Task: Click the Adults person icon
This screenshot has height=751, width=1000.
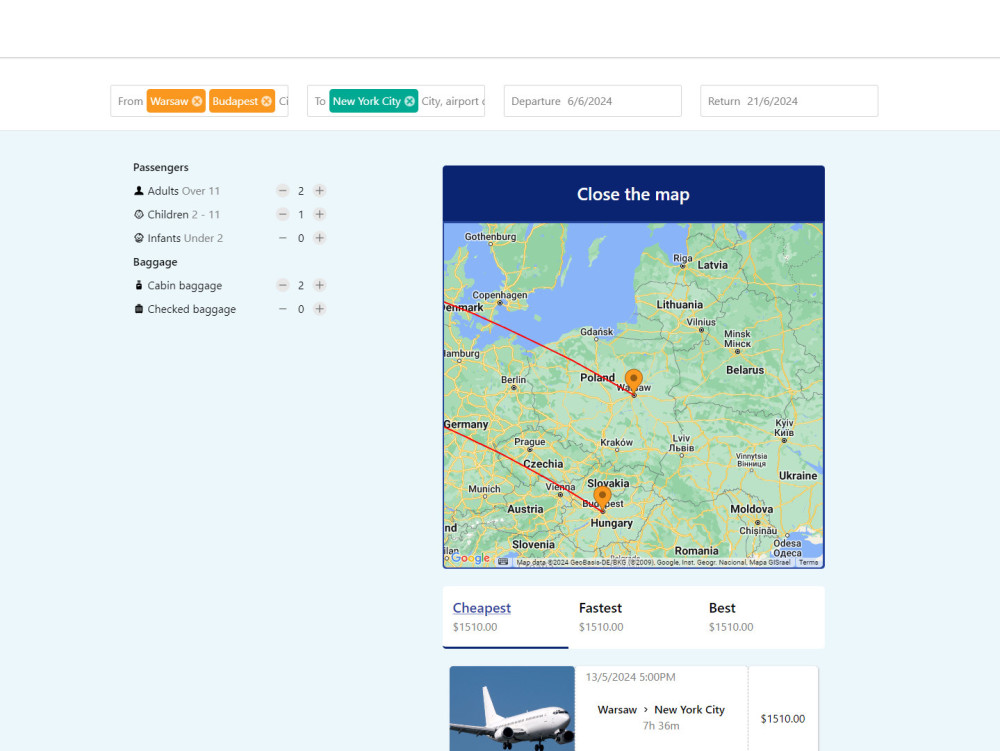Action: (x=138, y=191)
